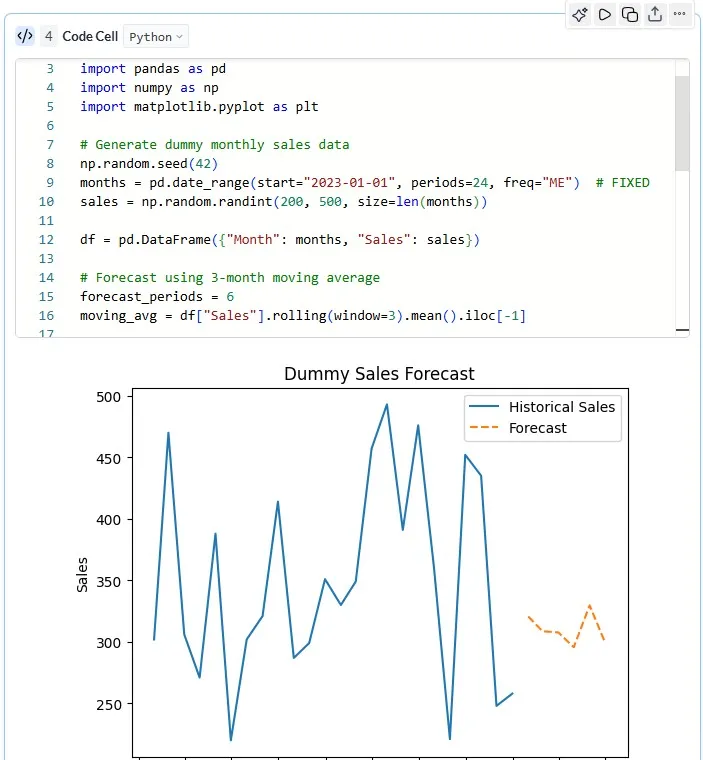Screen dimensions: 703x760
Task: Click the Historical Sales legend entry
Action: (561, 407)
